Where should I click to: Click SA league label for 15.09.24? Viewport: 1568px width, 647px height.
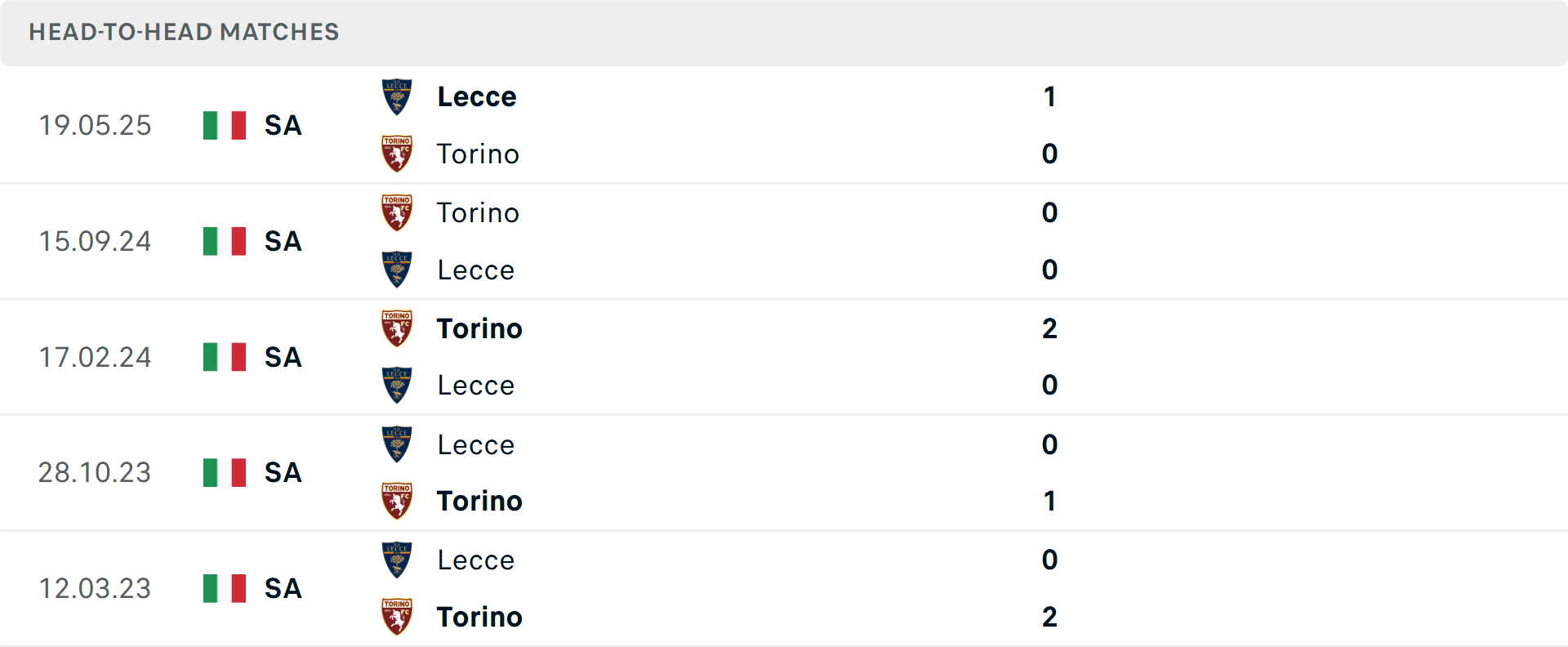(x=283, y=242)
